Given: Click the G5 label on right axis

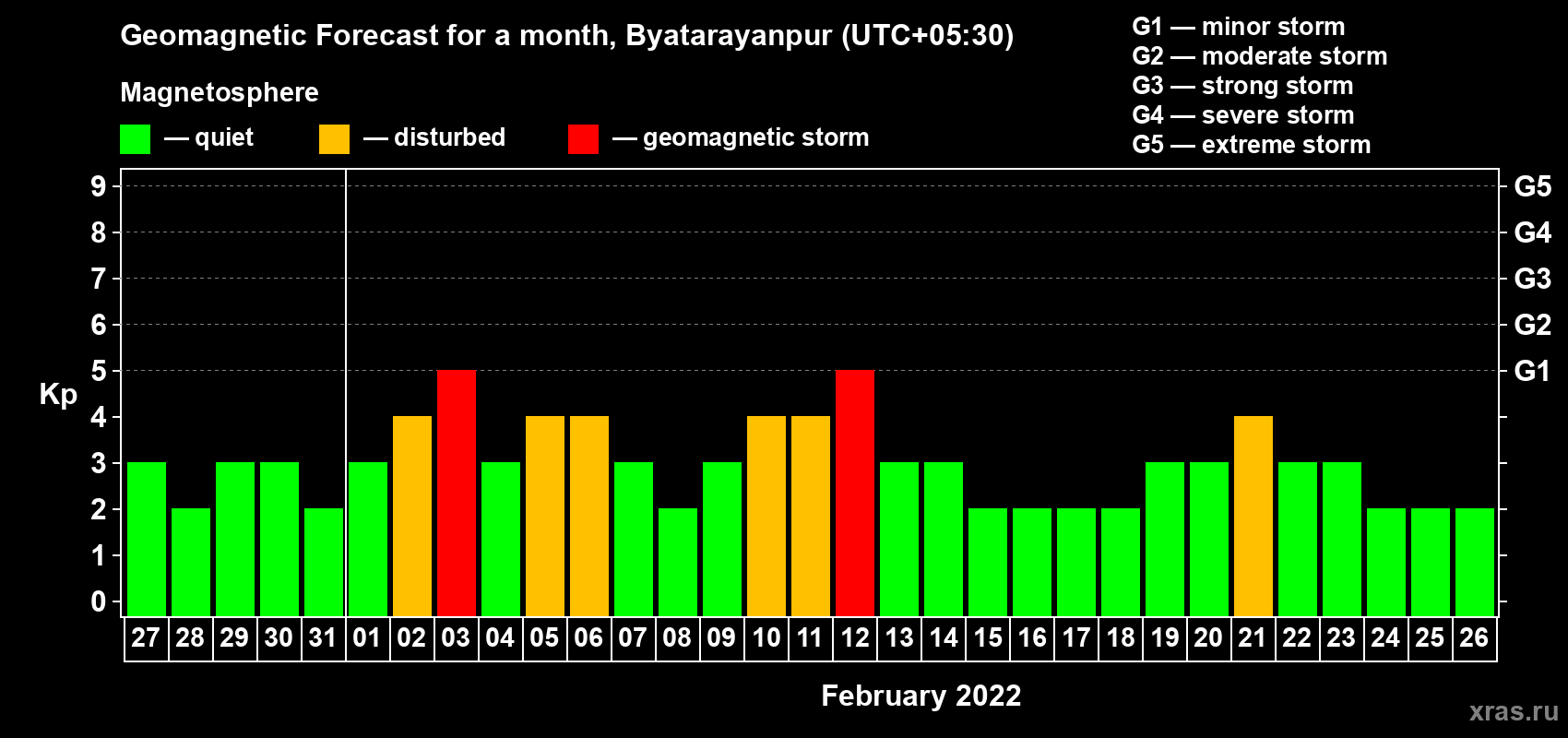Looking at the screenshot, I should point(1532,186).
